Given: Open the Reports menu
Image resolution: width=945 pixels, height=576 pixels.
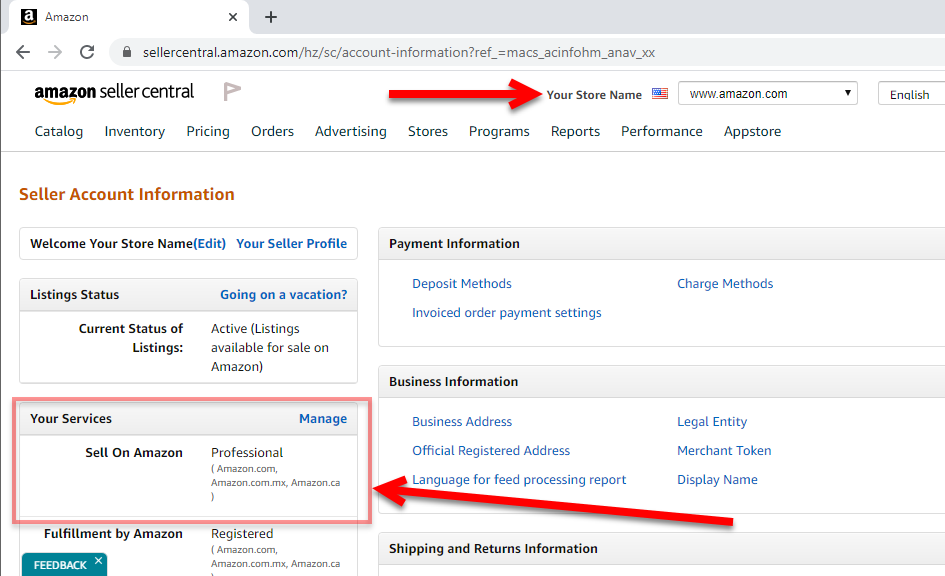Looking at the screenshot, I should tap(575, 131).
